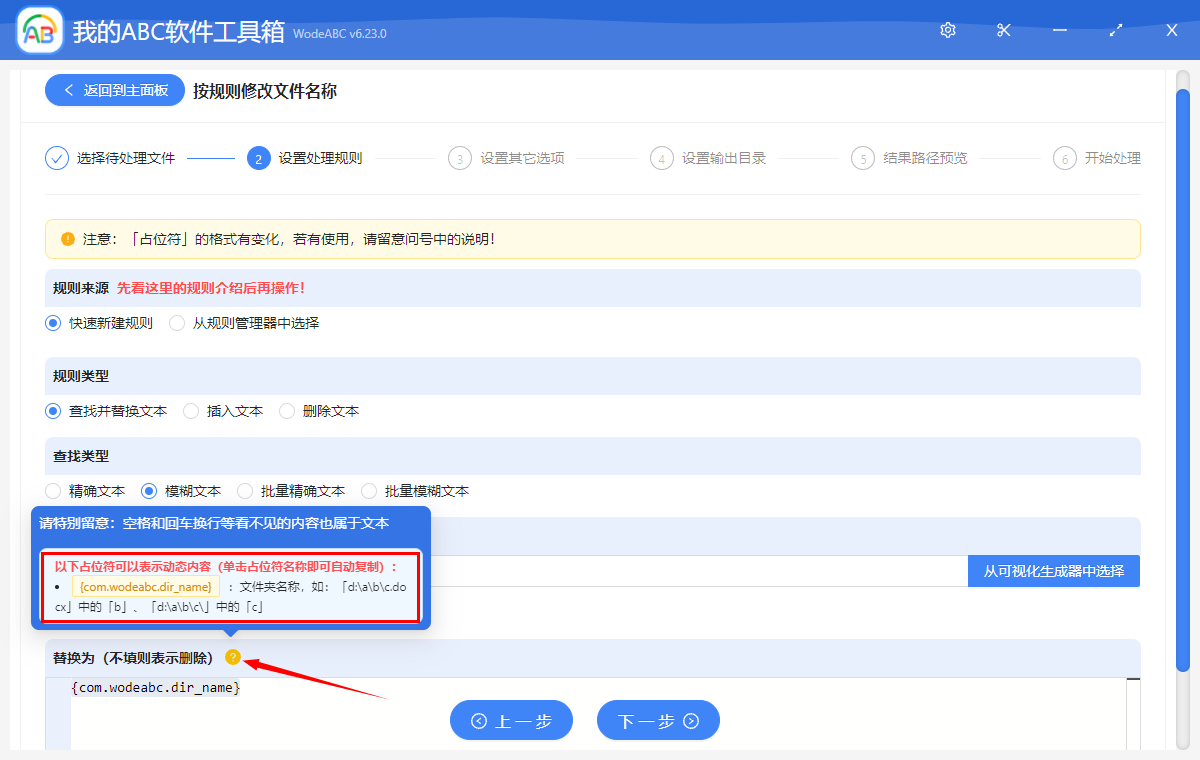This screenshot has height=760, width=1200.
Task: Click the orange question mark beside 替换为
Action: (x=234, y=658)
